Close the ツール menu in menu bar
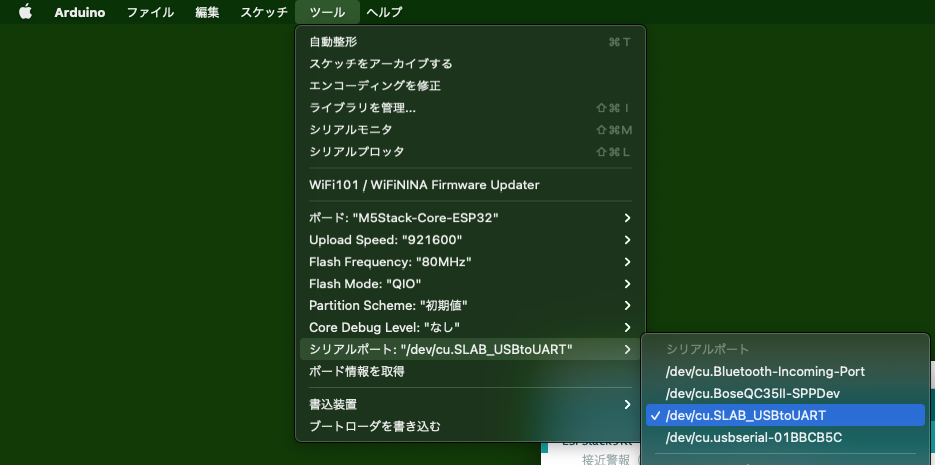Screen dimensions: 935x465 327,12
